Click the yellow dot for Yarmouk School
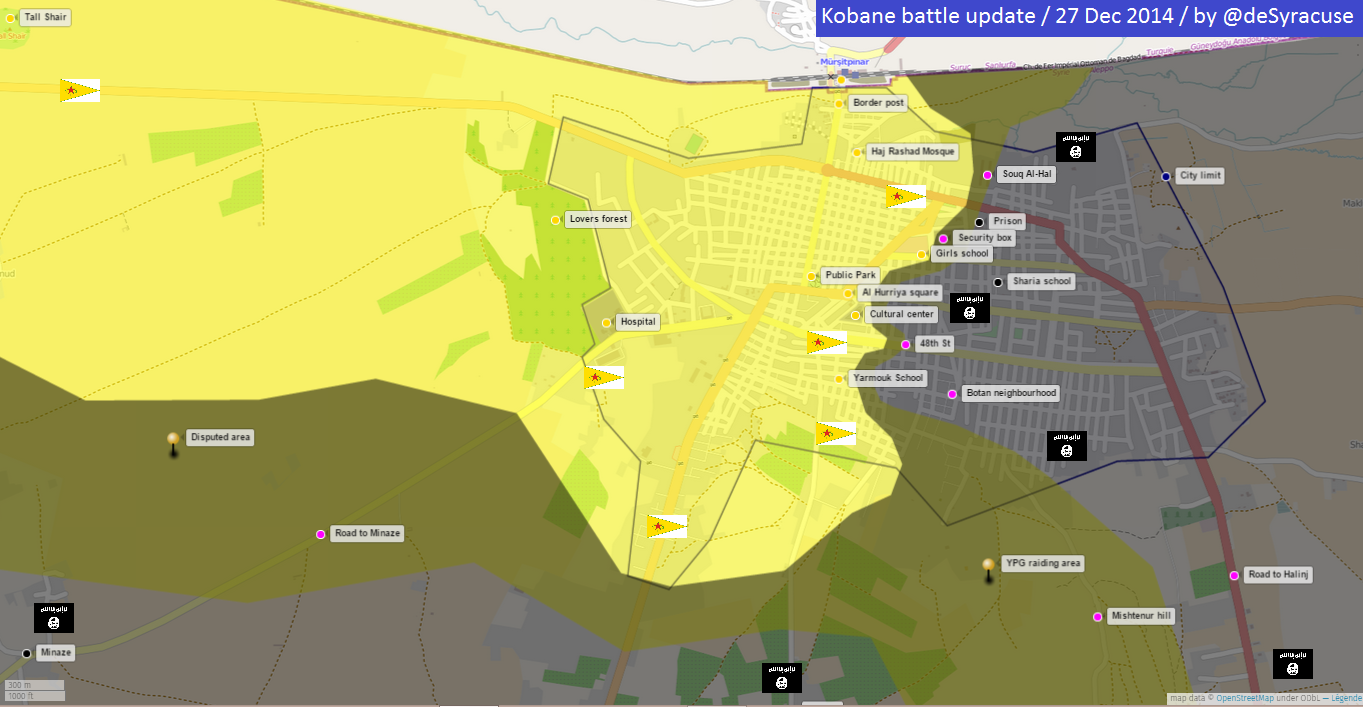The image size is (1363, 707). click(840, 379)
